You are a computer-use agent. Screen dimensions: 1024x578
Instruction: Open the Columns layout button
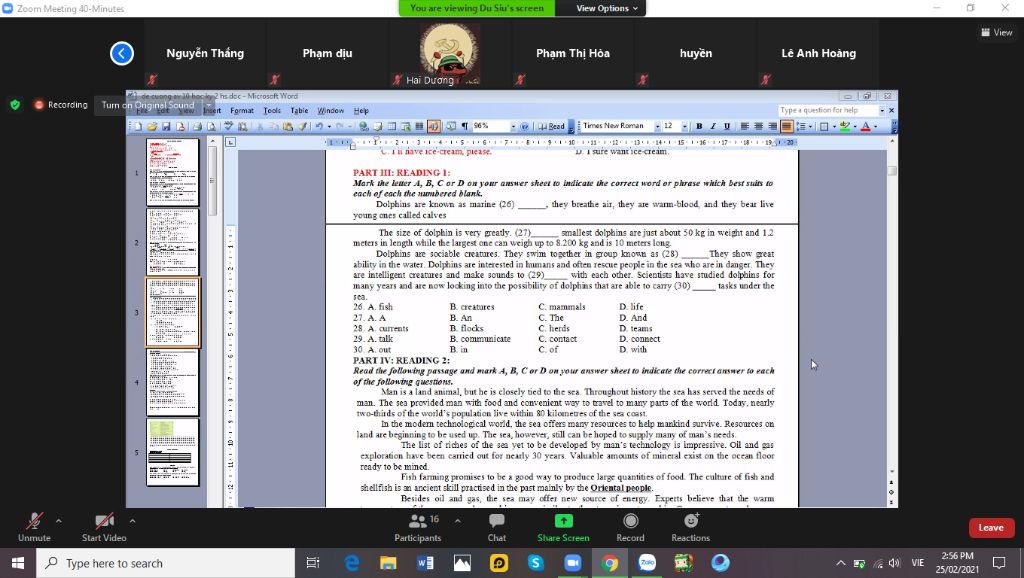(x=419, y=126)
